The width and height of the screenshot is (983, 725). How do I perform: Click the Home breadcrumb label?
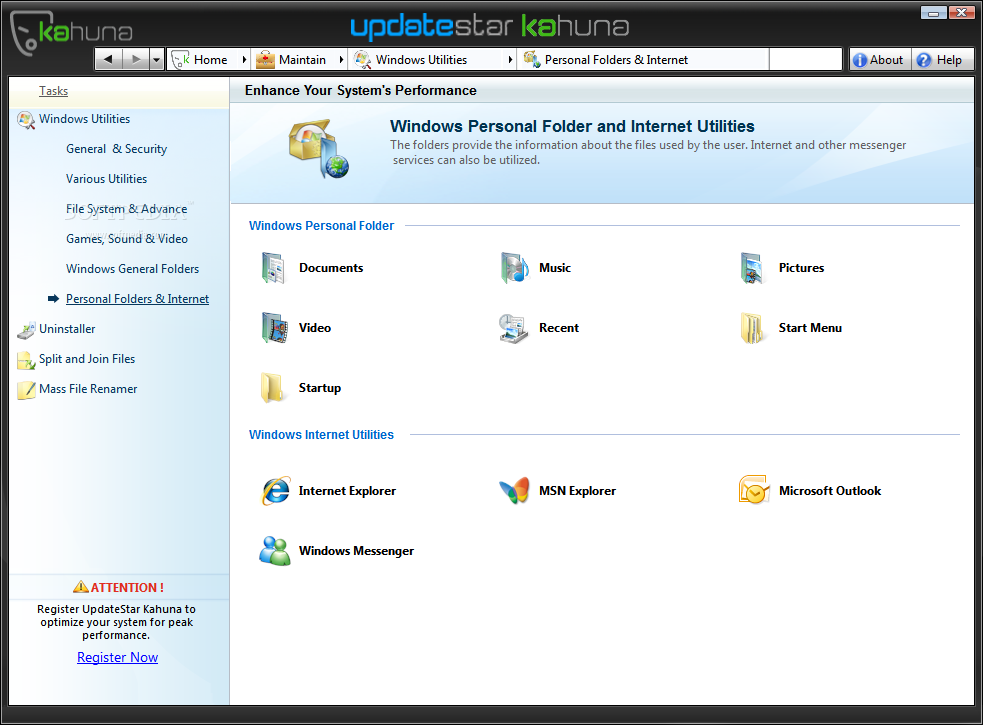[x=211, y=60]
